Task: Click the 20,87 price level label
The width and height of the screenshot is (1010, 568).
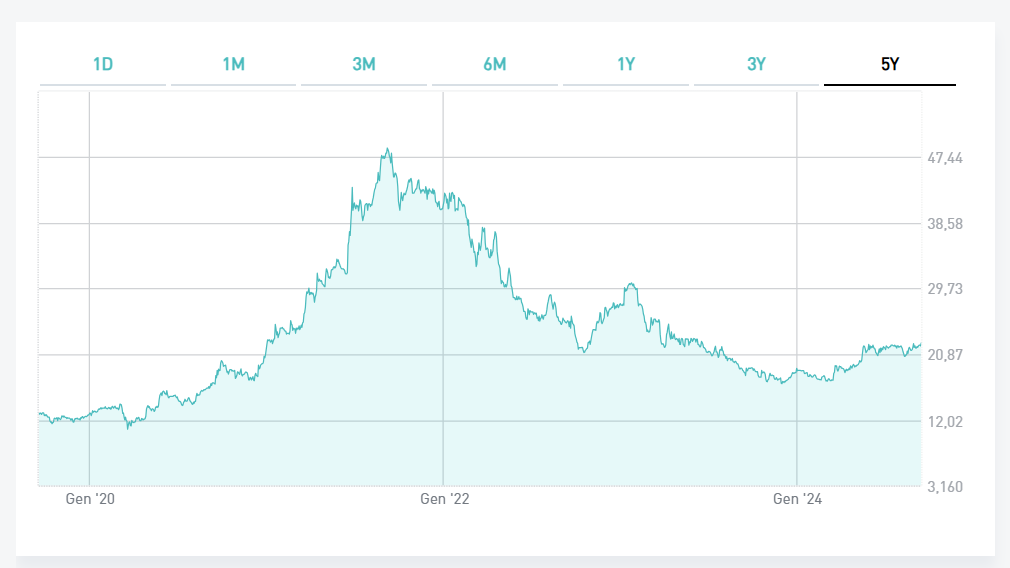Action: (945, 355)
